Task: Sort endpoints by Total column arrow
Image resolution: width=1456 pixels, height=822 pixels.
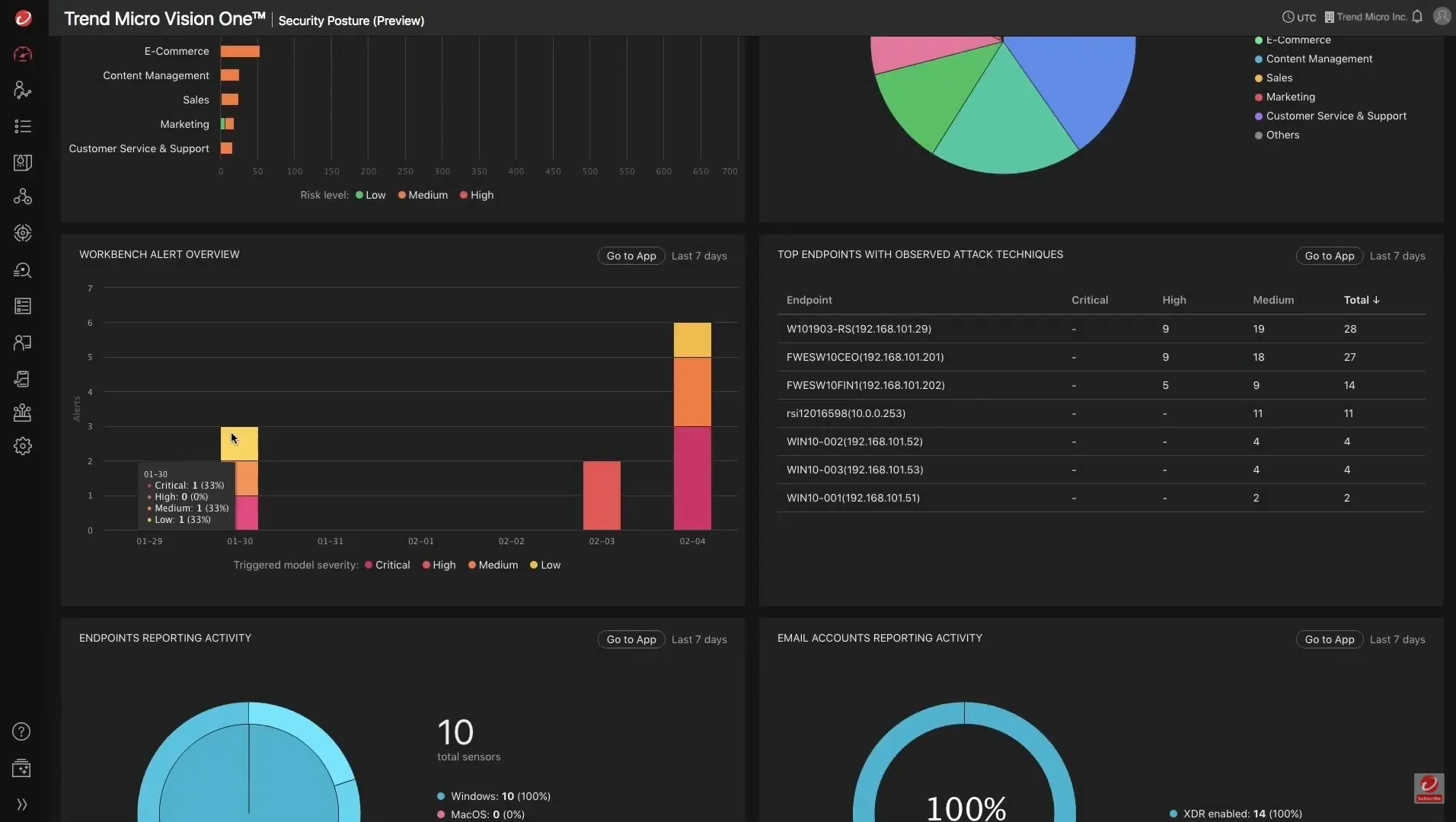Action: point(1376,300)
